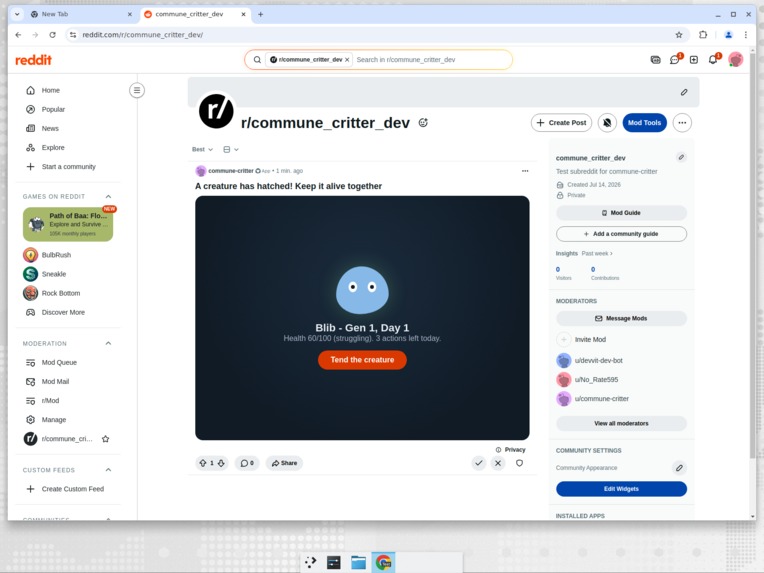Viewport: 764px width, 573px height.
Task: Share the creature post
Action: click(x=285, y=463)
